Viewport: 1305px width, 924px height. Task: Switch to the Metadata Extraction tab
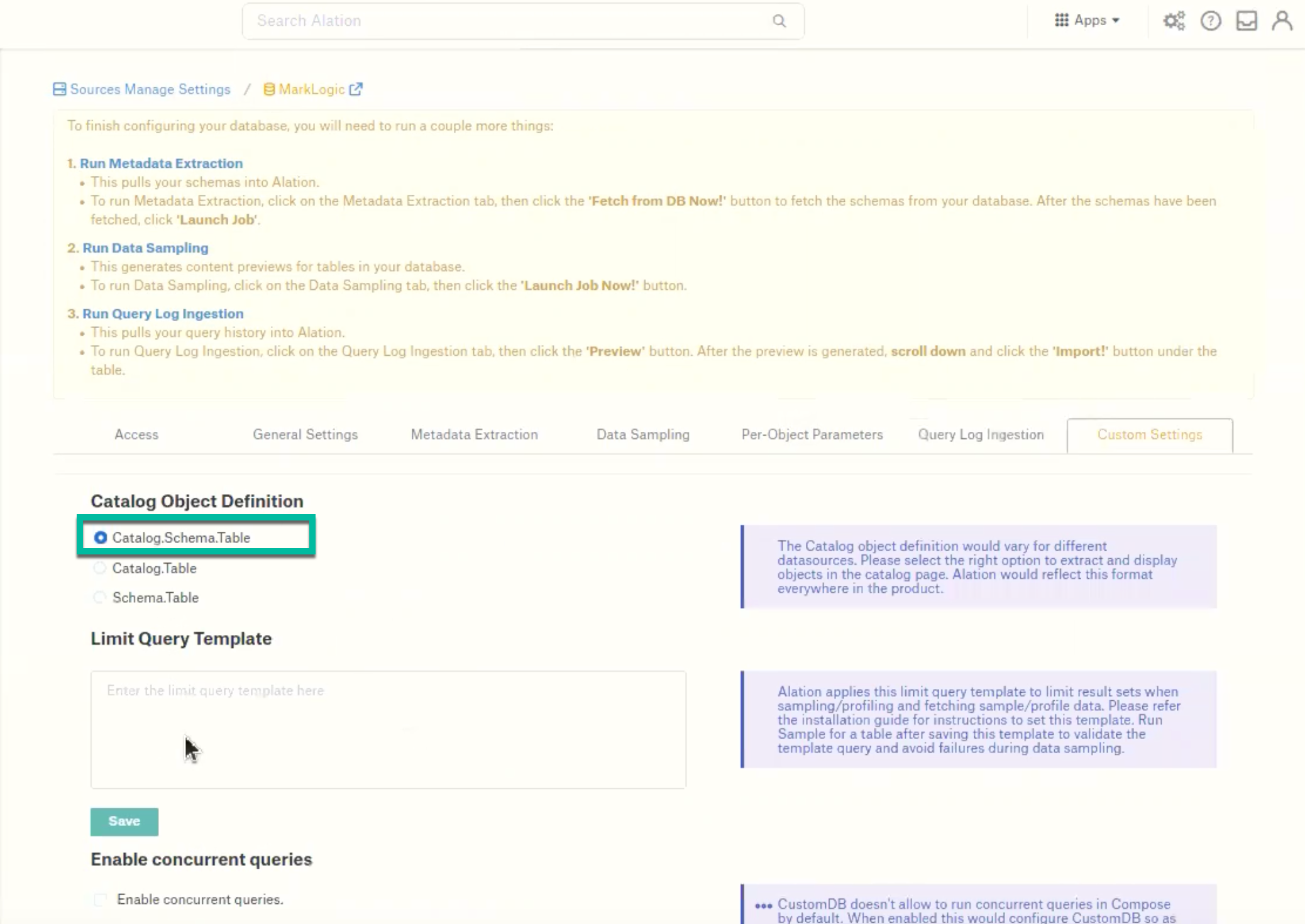474,434
